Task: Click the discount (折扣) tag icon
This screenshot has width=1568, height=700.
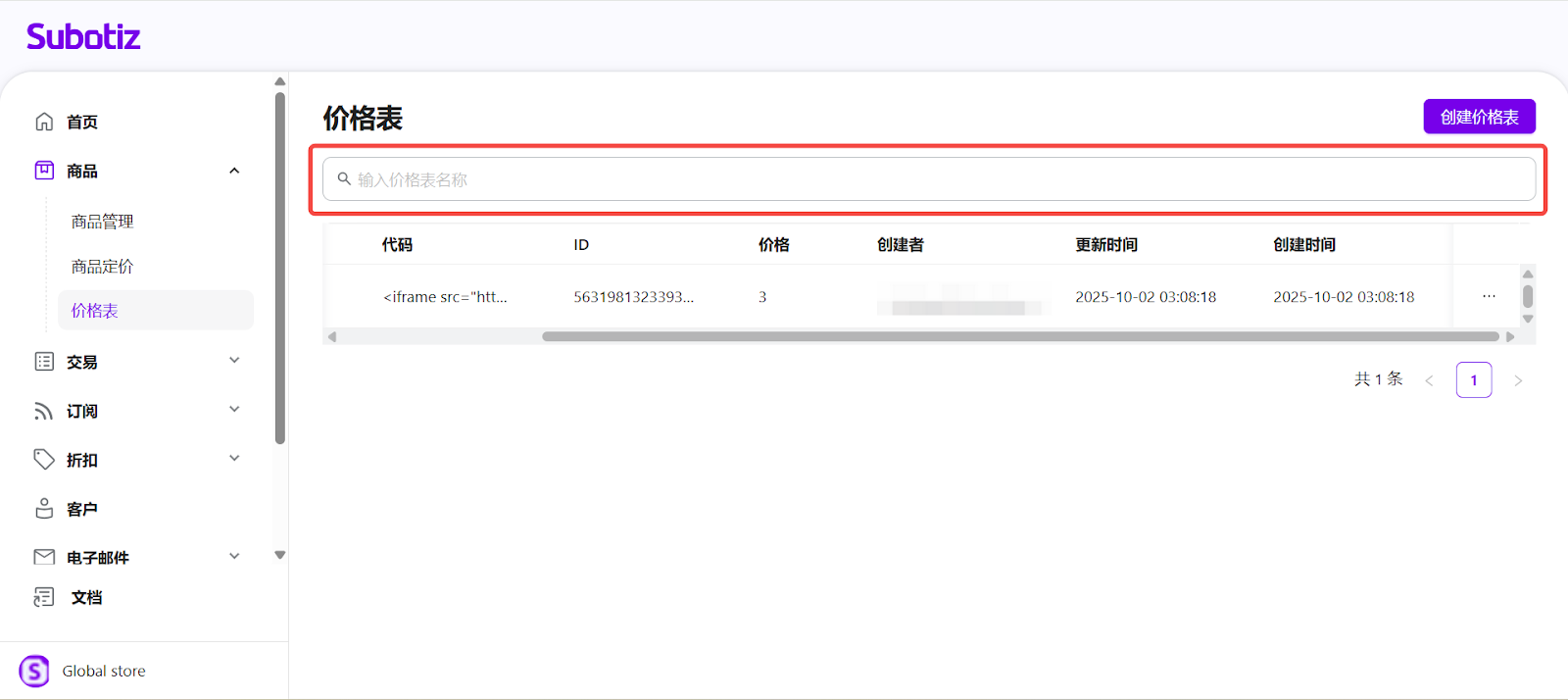Action: point(44,459)
